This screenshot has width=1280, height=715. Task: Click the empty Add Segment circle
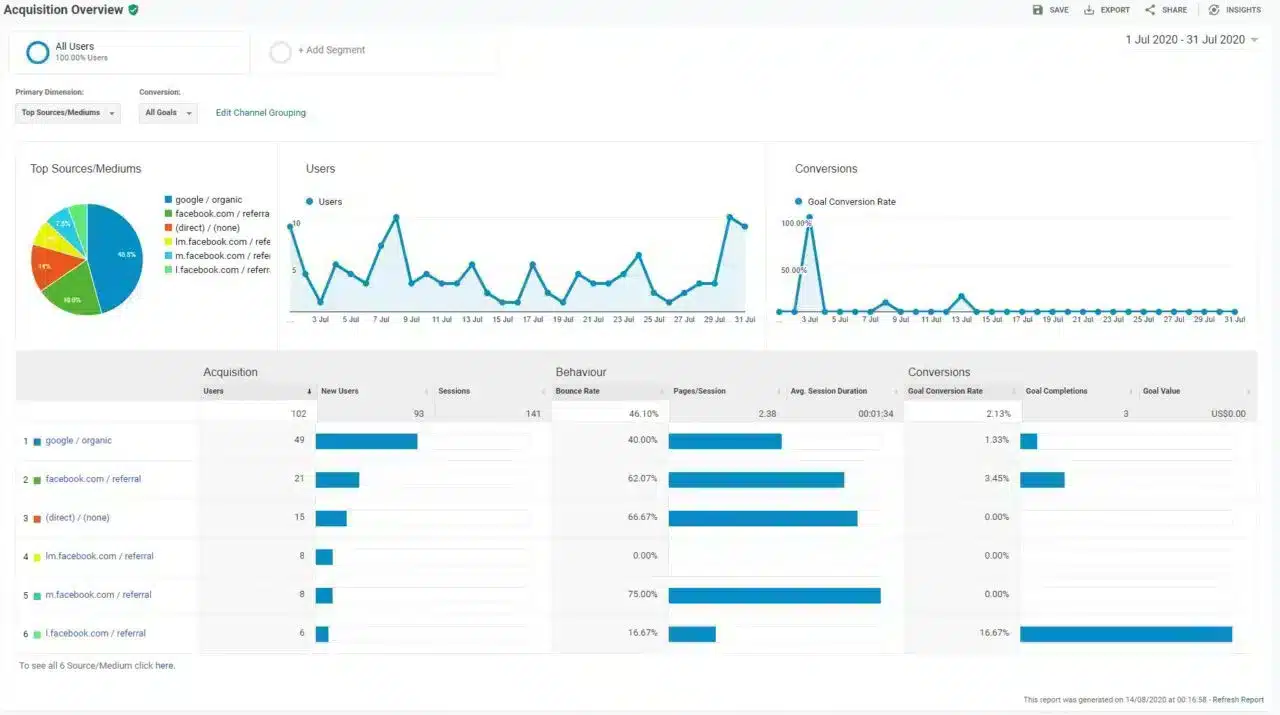tap(281, 52)
